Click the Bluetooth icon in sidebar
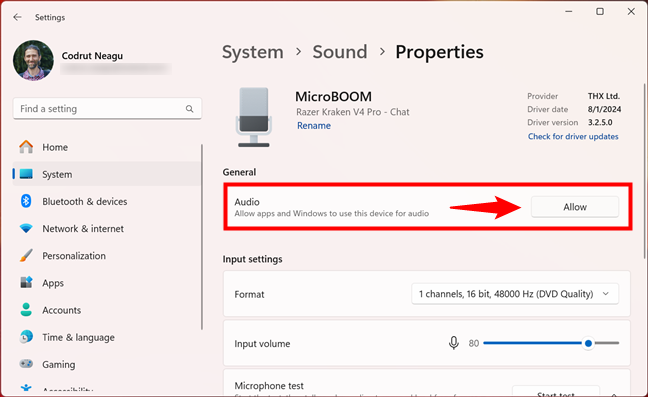The height and width of the screenshot is (397, 648). tap(26, 201)
